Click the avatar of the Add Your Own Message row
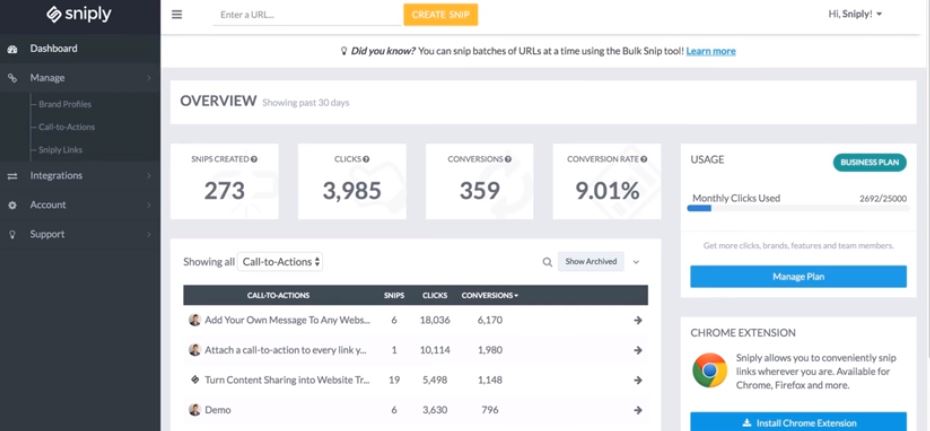Image resolution: width=930 pixels, height=431 pixels. (195, 320)
